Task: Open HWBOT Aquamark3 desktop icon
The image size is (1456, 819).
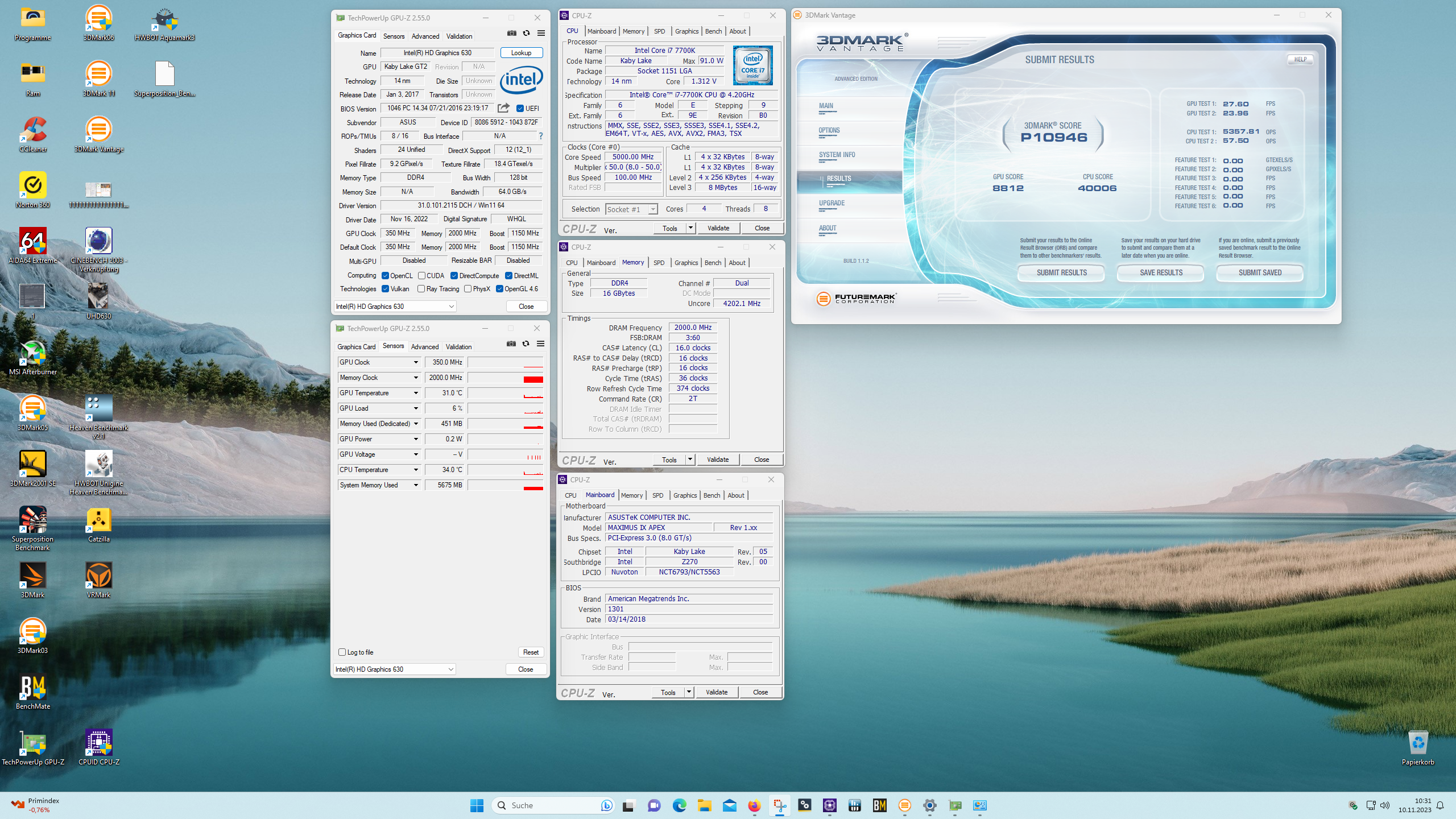Action: (164, 23)
